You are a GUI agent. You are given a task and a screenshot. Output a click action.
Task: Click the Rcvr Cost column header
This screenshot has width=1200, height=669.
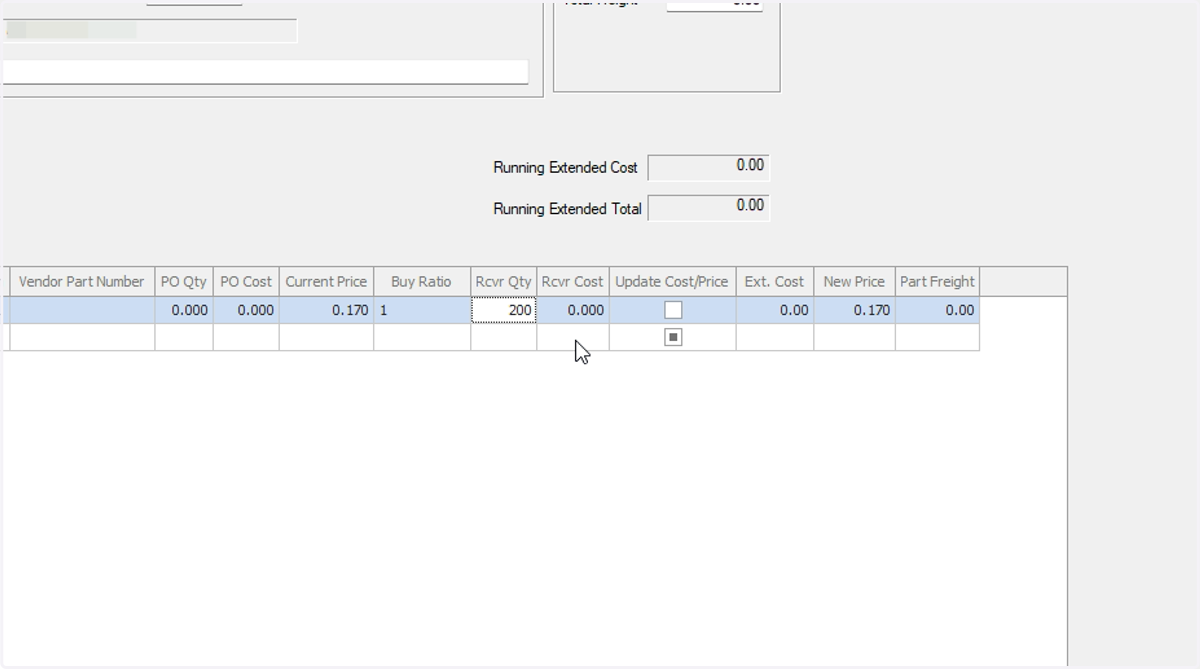point(573,282)
